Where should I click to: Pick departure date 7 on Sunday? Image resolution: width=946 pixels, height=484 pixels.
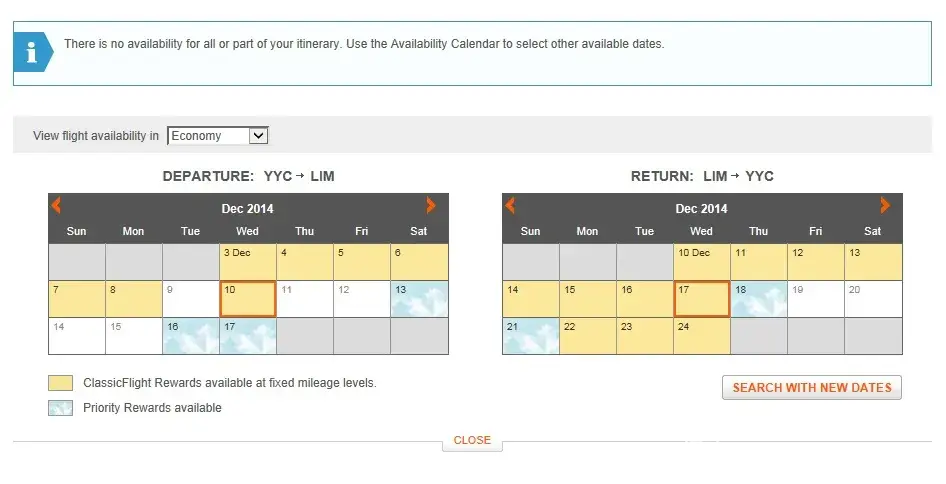(x=77, y=299)
